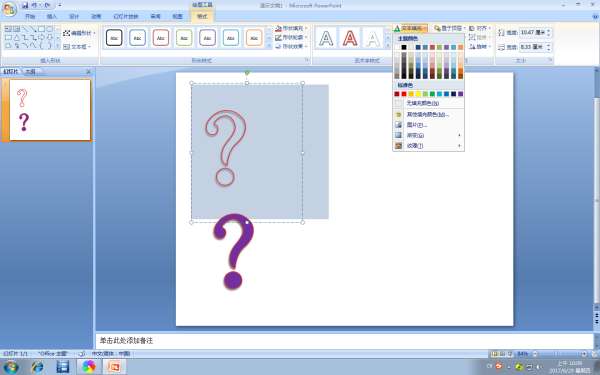
Task: Open the 纹理 (Texture) submenu
Action: tap(429, 146)
